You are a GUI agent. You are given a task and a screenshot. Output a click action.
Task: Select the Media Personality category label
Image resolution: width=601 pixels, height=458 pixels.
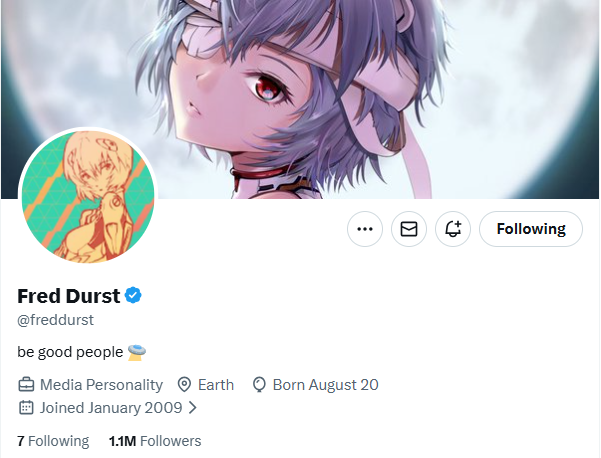(x=102, y=384)
